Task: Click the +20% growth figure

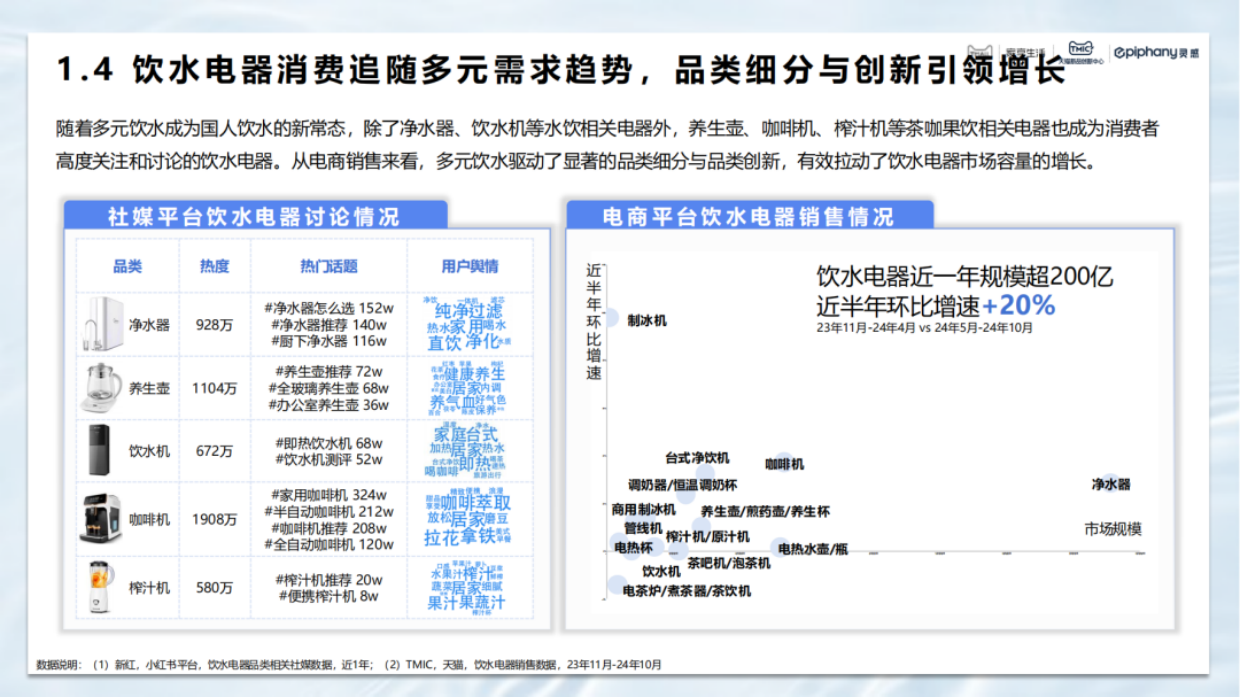Action: pos(1018,305)
